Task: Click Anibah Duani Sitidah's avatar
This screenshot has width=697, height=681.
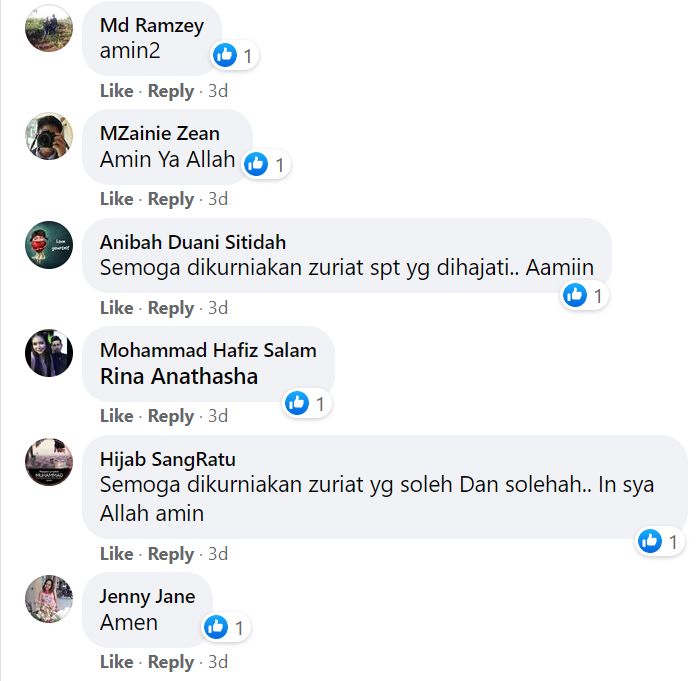Action: [x=48, y=245]
